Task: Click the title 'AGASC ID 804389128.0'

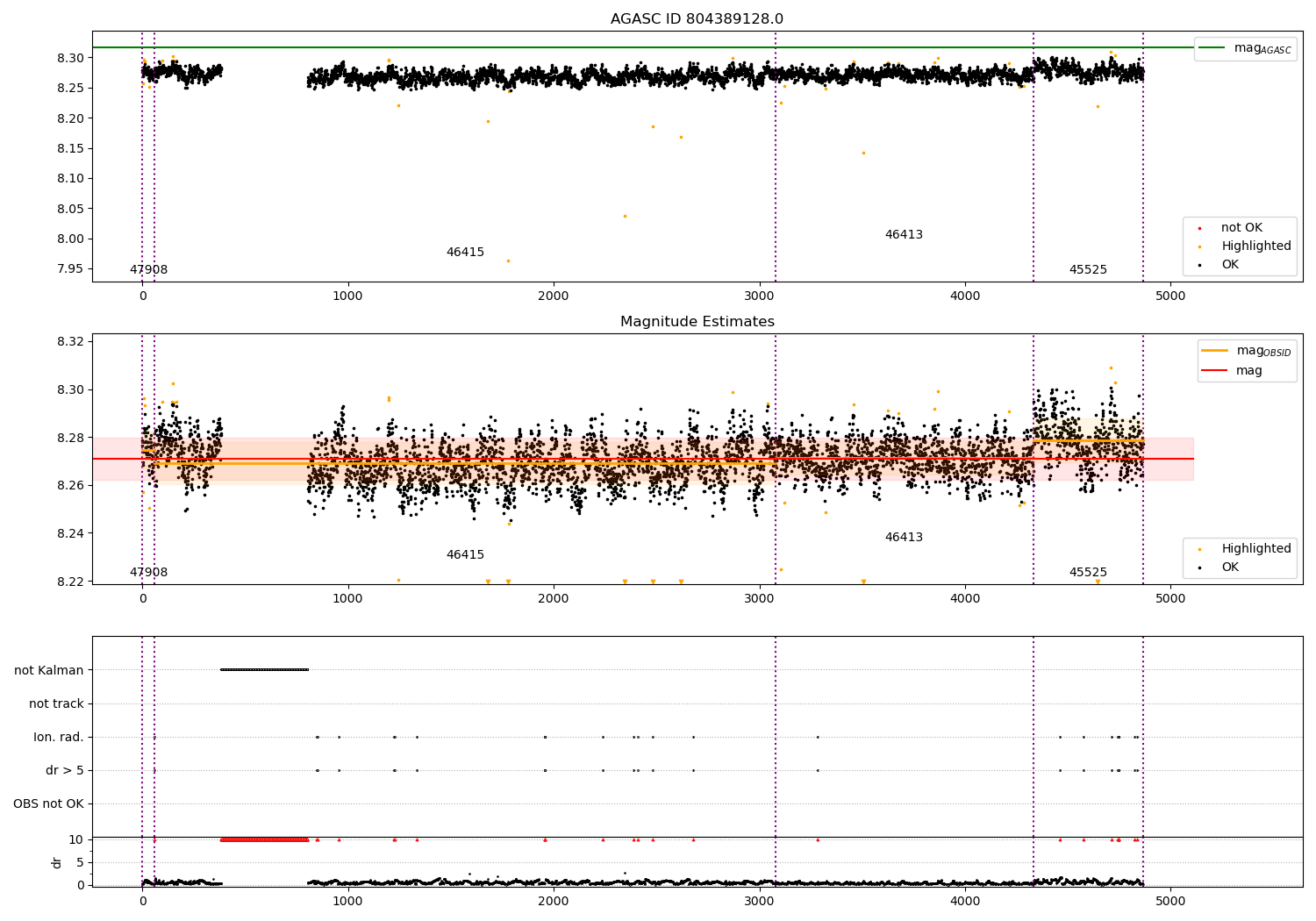Action: [x=697, y=19]
